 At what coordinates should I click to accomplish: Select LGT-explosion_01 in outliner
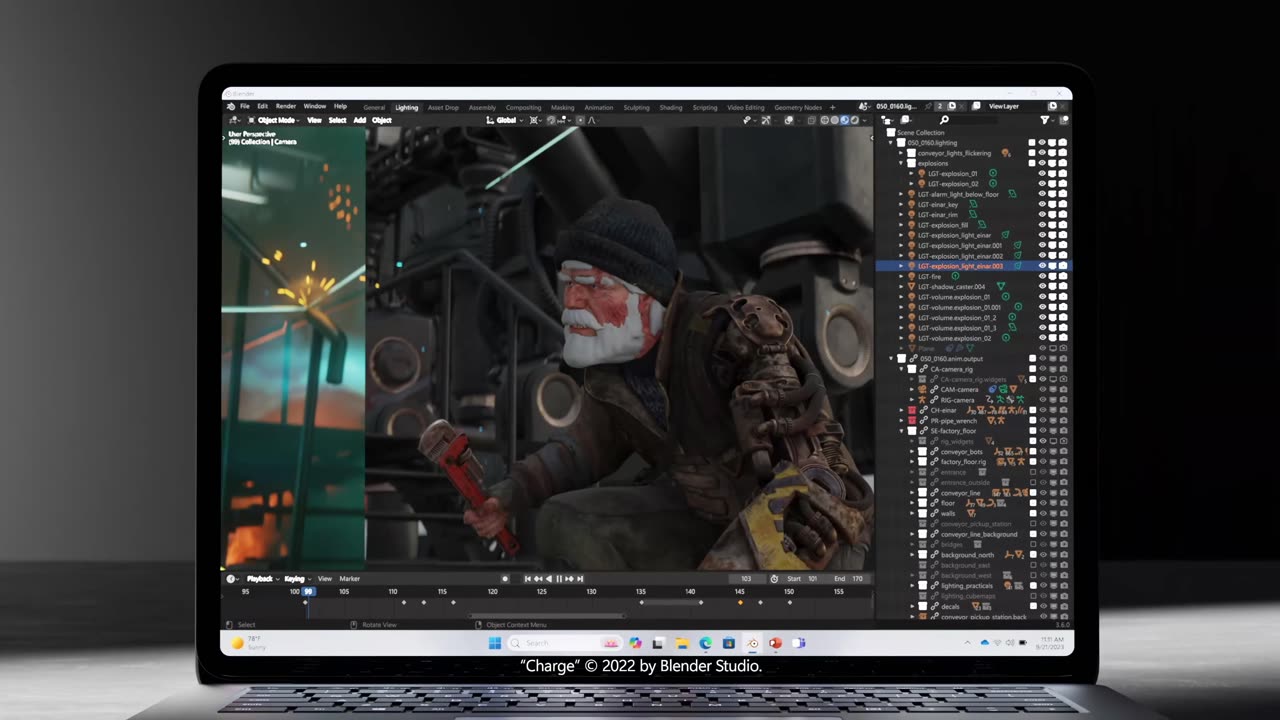[x=953, y=174]
